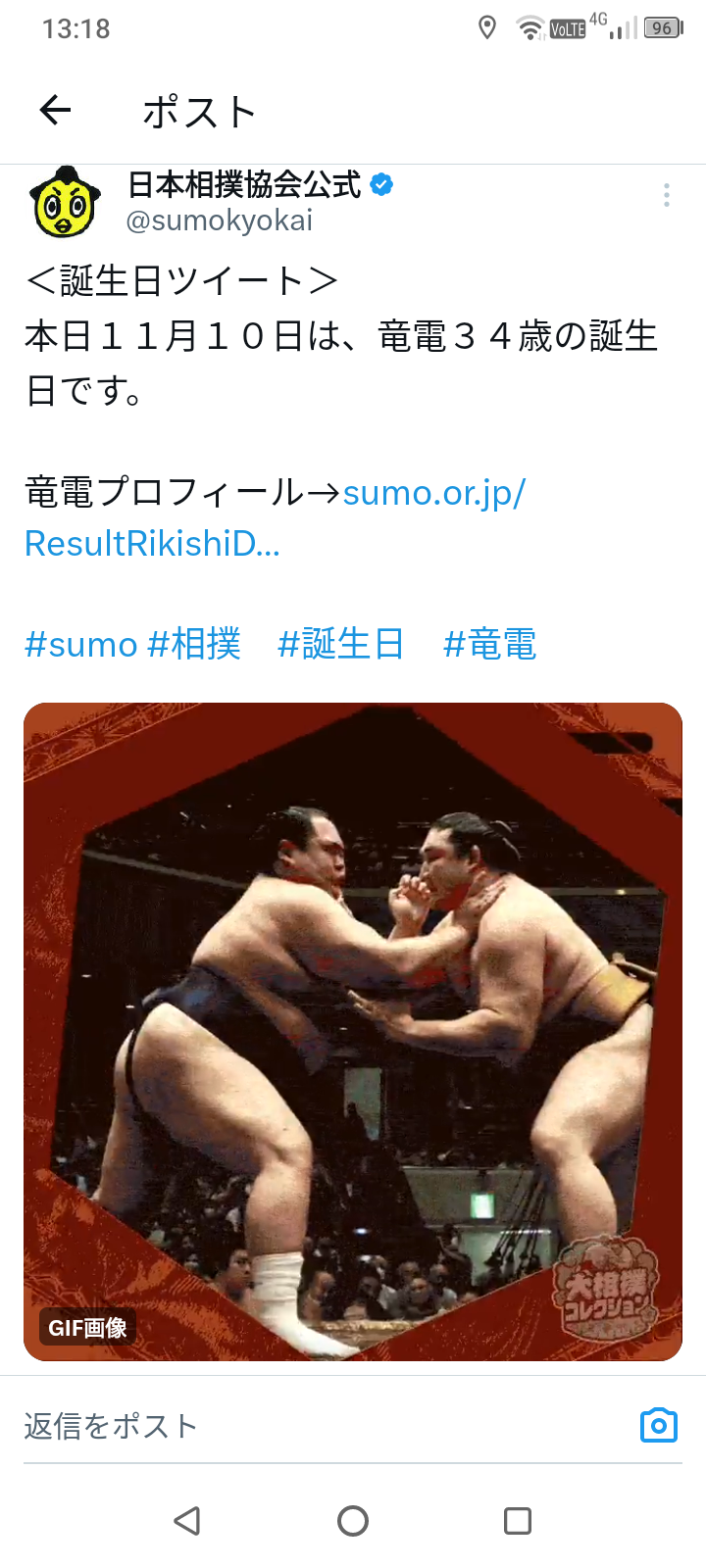Image resolution: width=706 pixels, height=1568 pixels.
Task: Open the three-dot post options menu
Action: (x=667, y=195)
